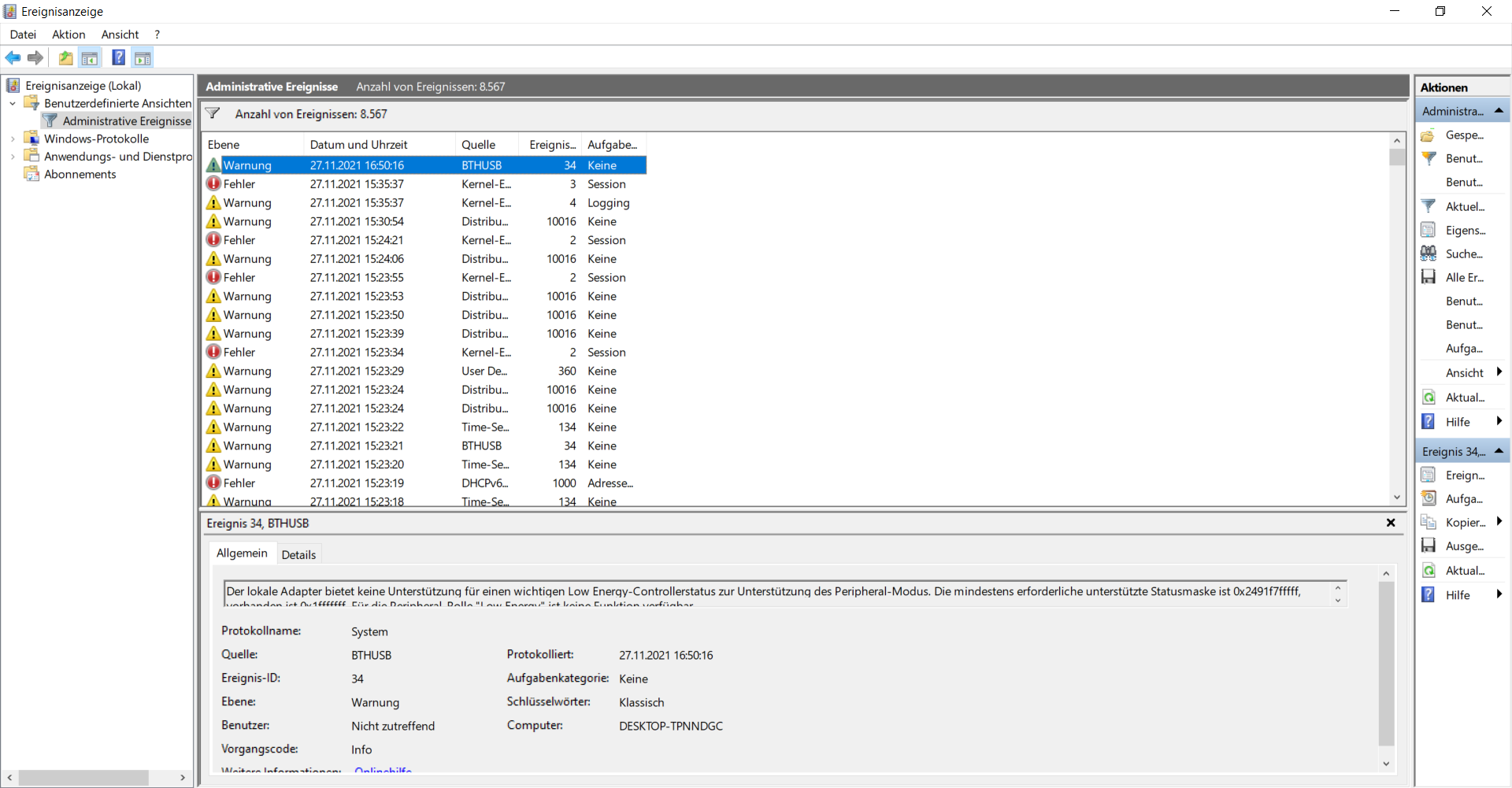Sort events by the Ereignis... ID column header
This screenshot has height=788, width=1512.
click(x=550, y=145)
